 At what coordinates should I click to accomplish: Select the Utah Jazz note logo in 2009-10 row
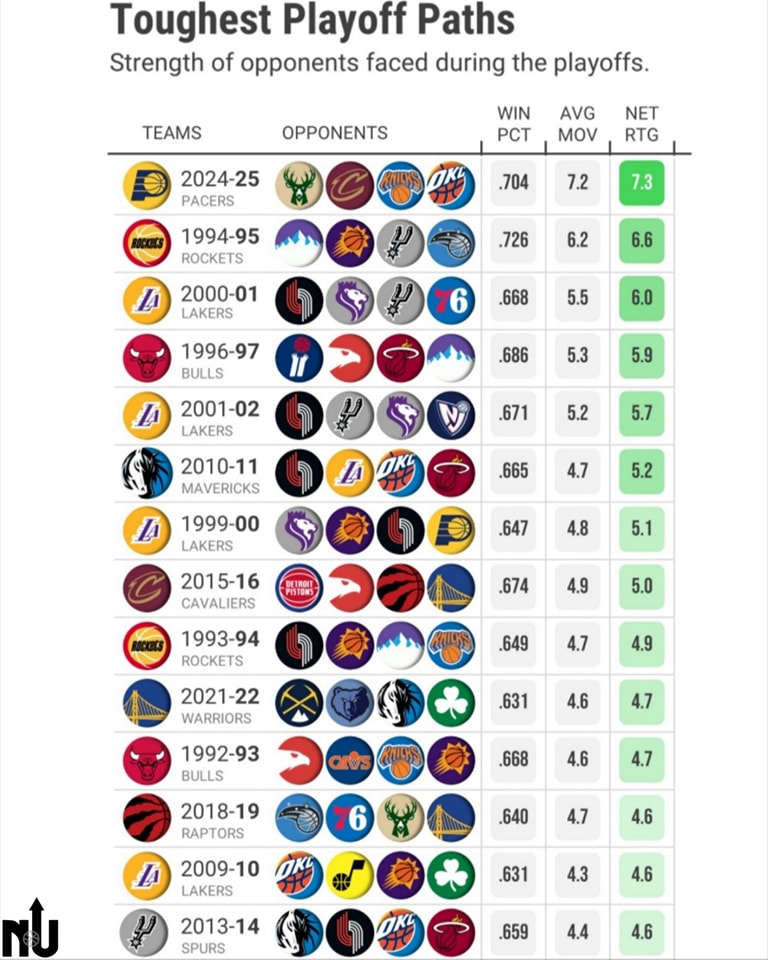[x=350, y=876]
